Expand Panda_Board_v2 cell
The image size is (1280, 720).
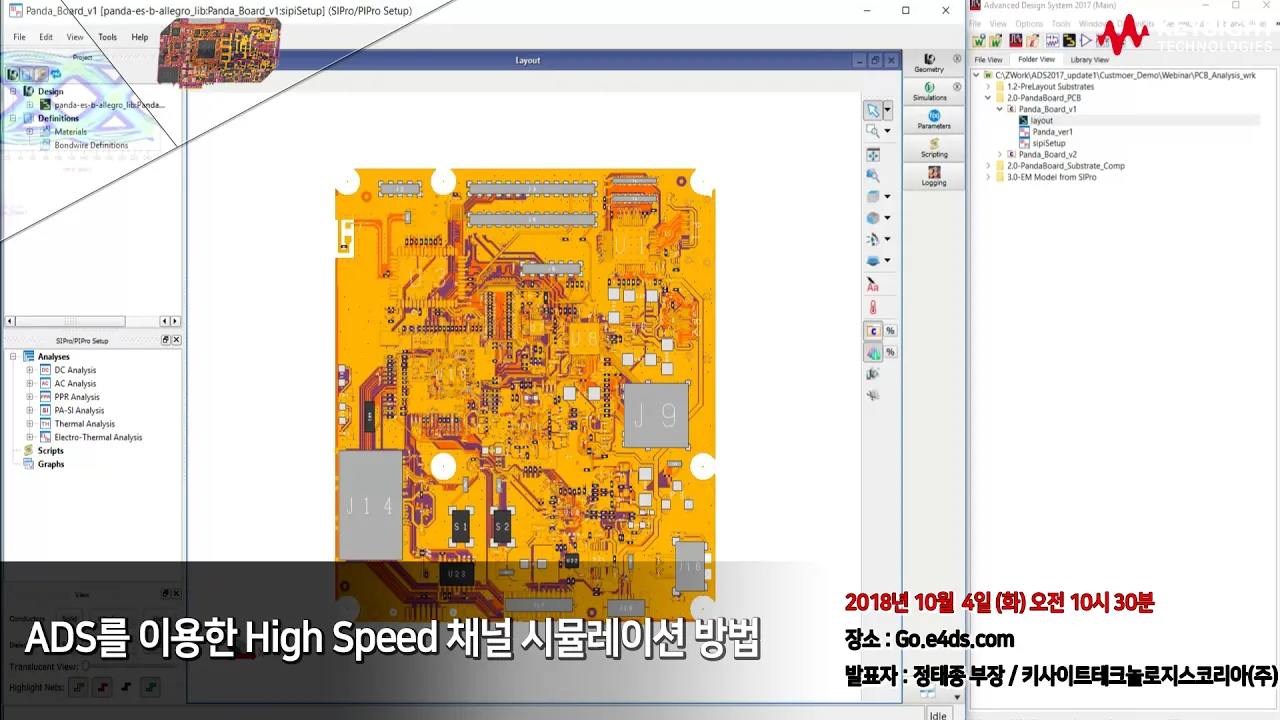1000,155
